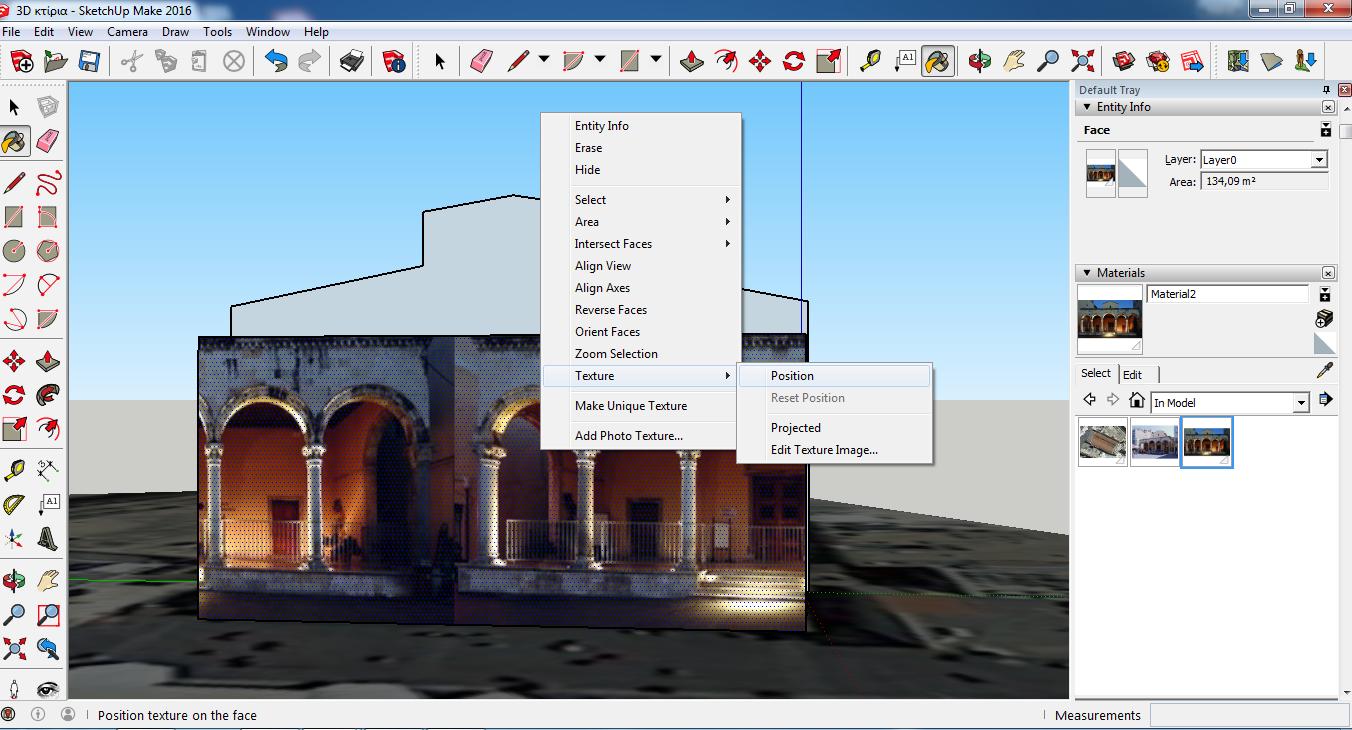
Task: Set material to default using the swatch
Action: (1325, 343)
